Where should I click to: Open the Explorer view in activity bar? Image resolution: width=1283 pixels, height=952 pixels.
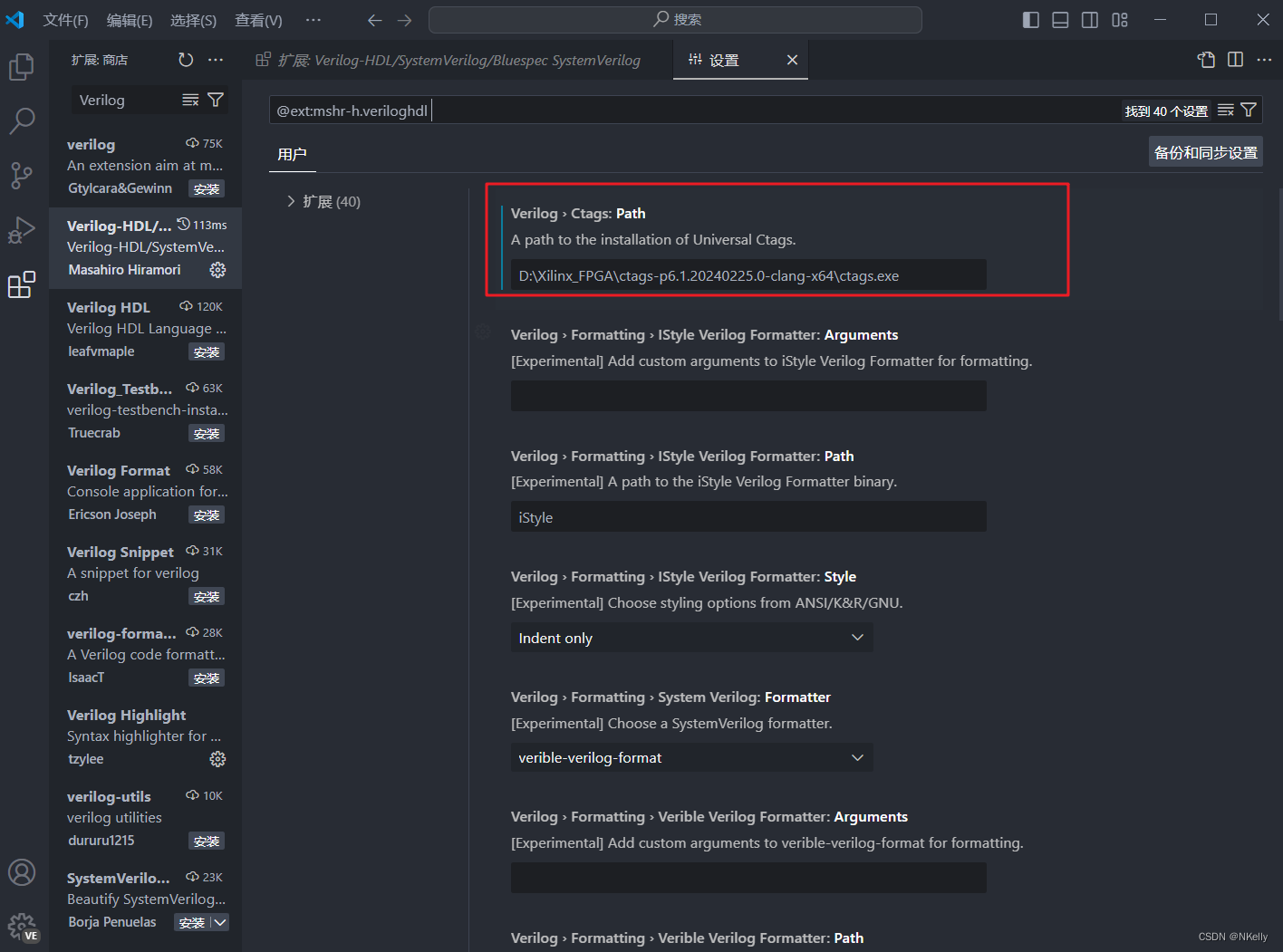(x=22, y=66)
